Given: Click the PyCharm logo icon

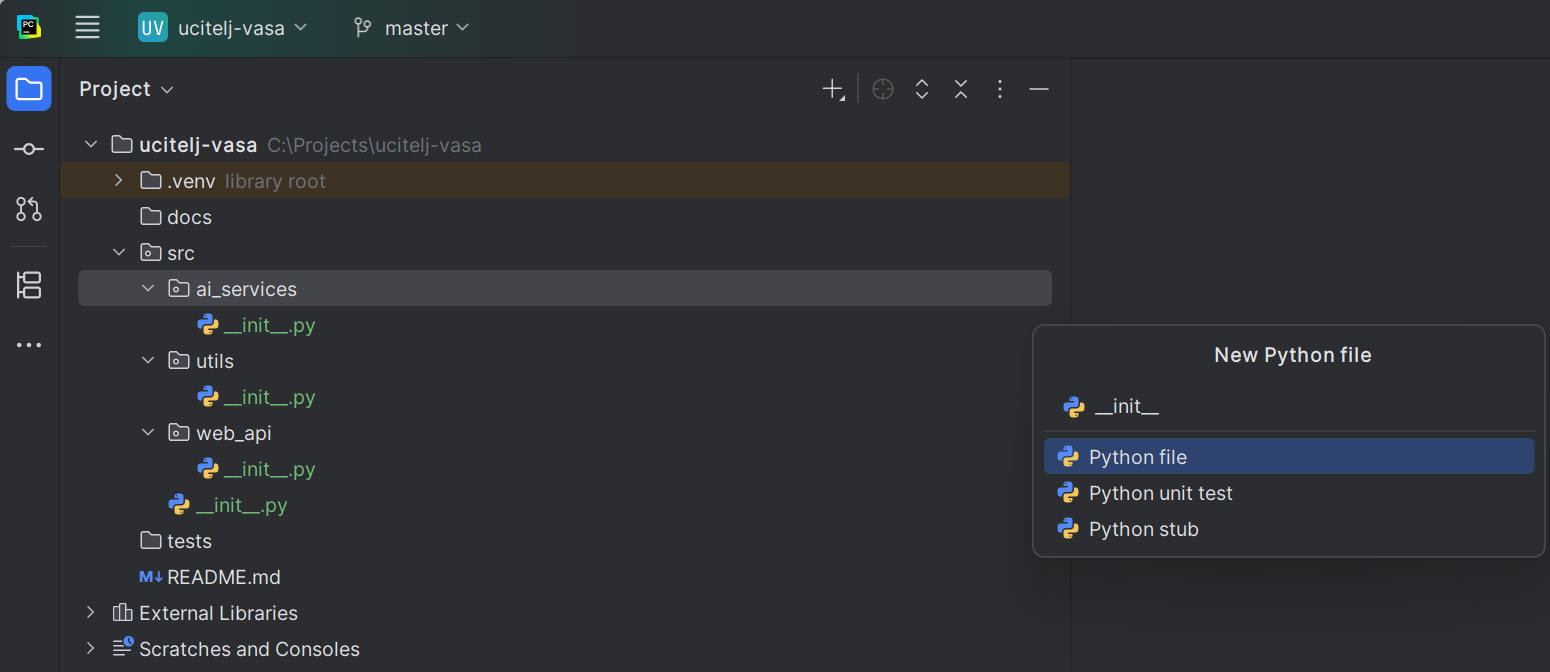Looking at the screenshot, I should tap(28, 27).
